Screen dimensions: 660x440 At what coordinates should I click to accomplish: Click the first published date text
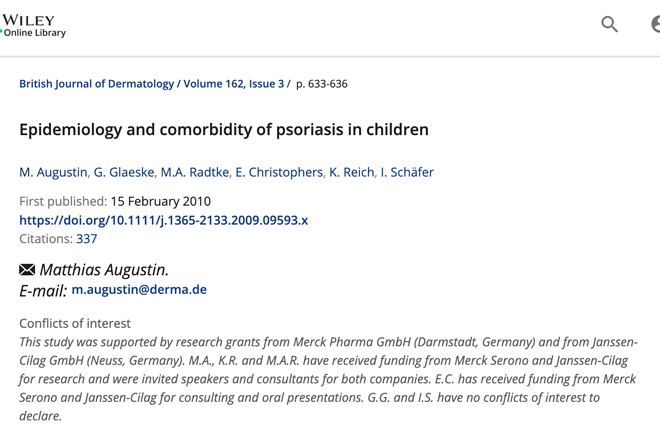tap(161, 201)
